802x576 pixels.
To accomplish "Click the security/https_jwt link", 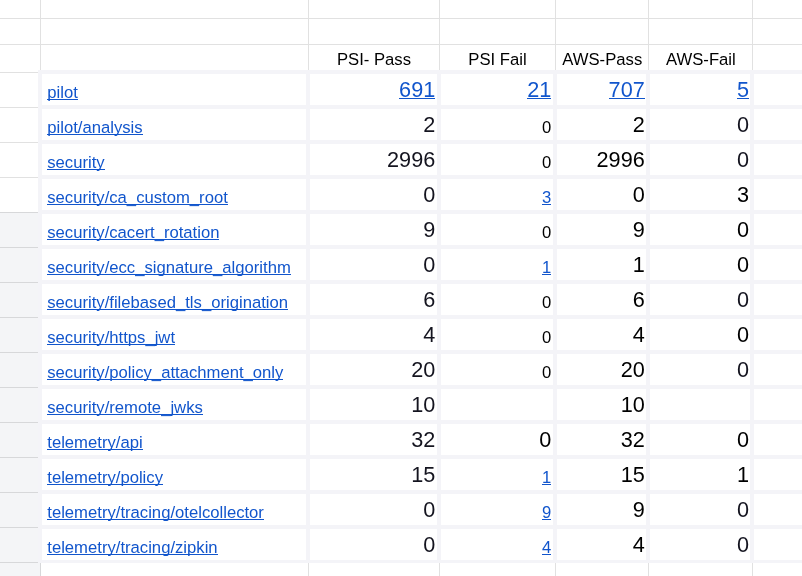I will (x=111, y=337).
